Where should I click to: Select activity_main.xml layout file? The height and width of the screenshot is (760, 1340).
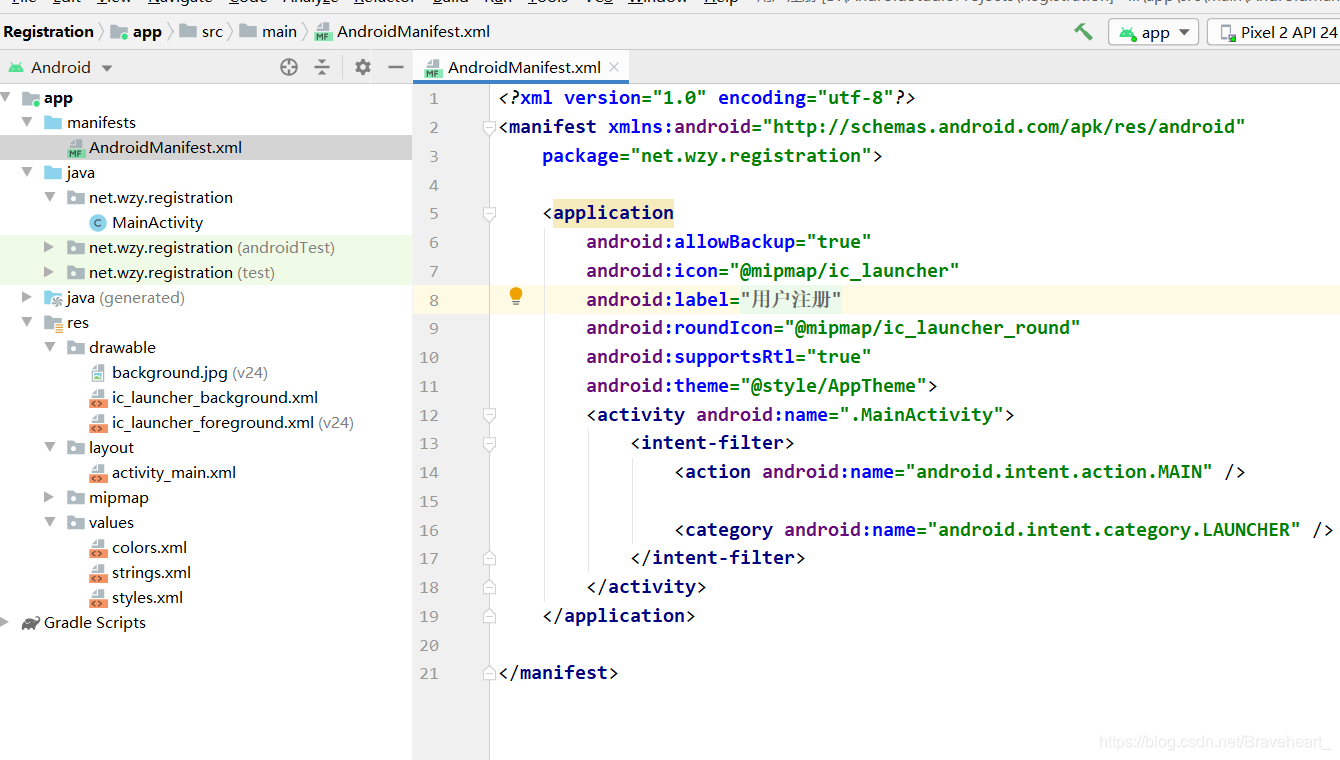click(174, 473)
